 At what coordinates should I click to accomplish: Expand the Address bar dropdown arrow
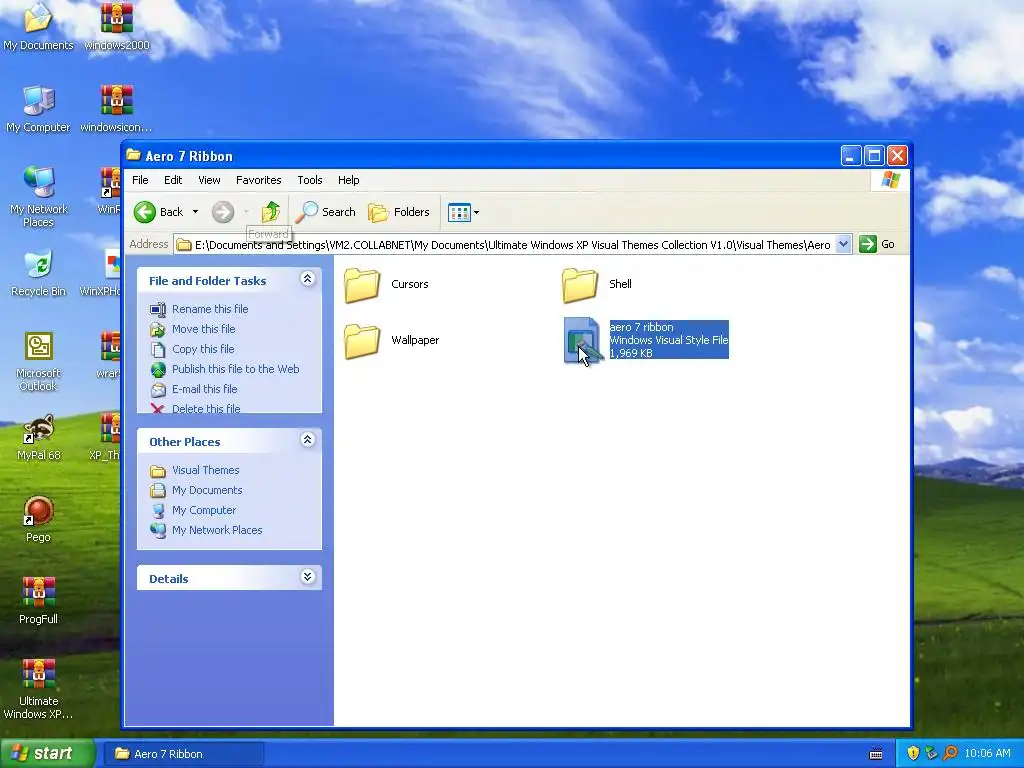(x=843, y=244)
